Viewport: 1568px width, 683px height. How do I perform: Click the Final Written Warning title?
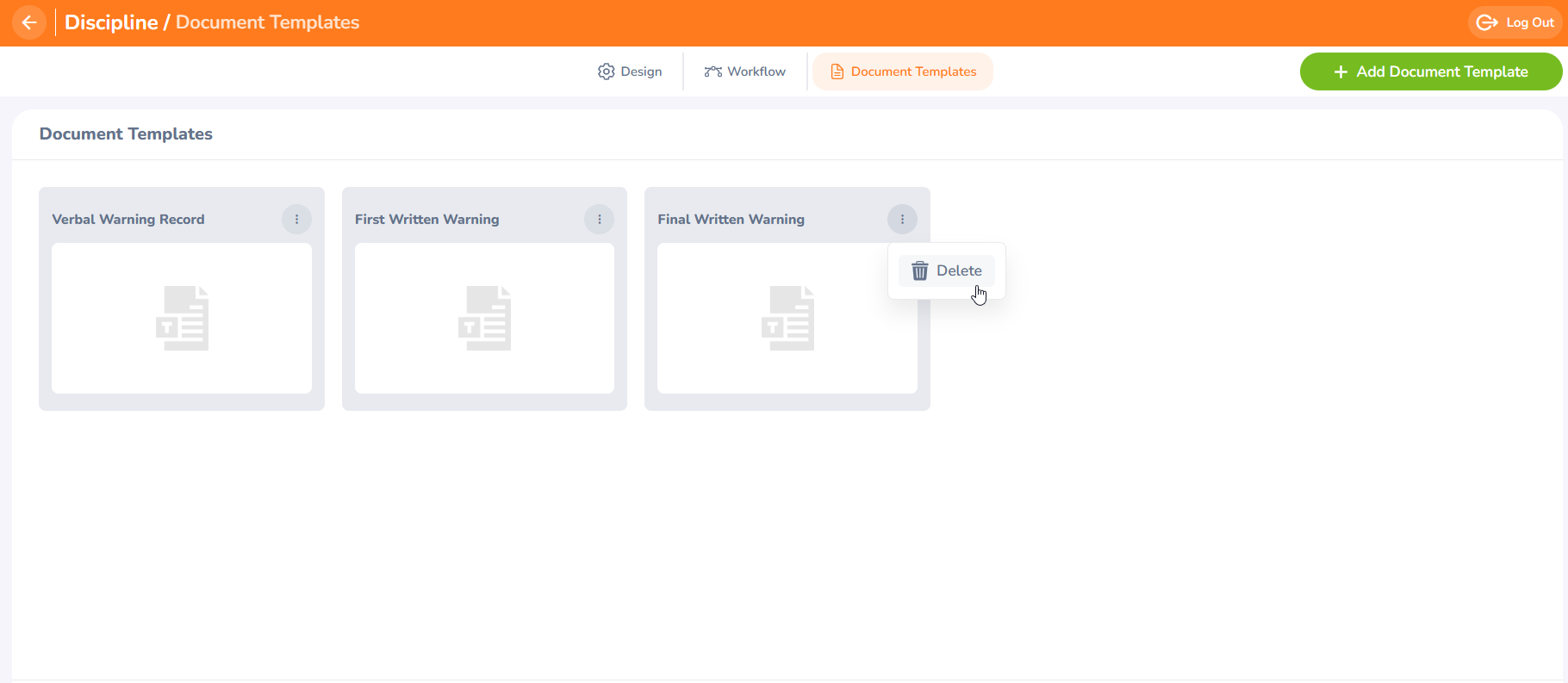coord(731,220)
